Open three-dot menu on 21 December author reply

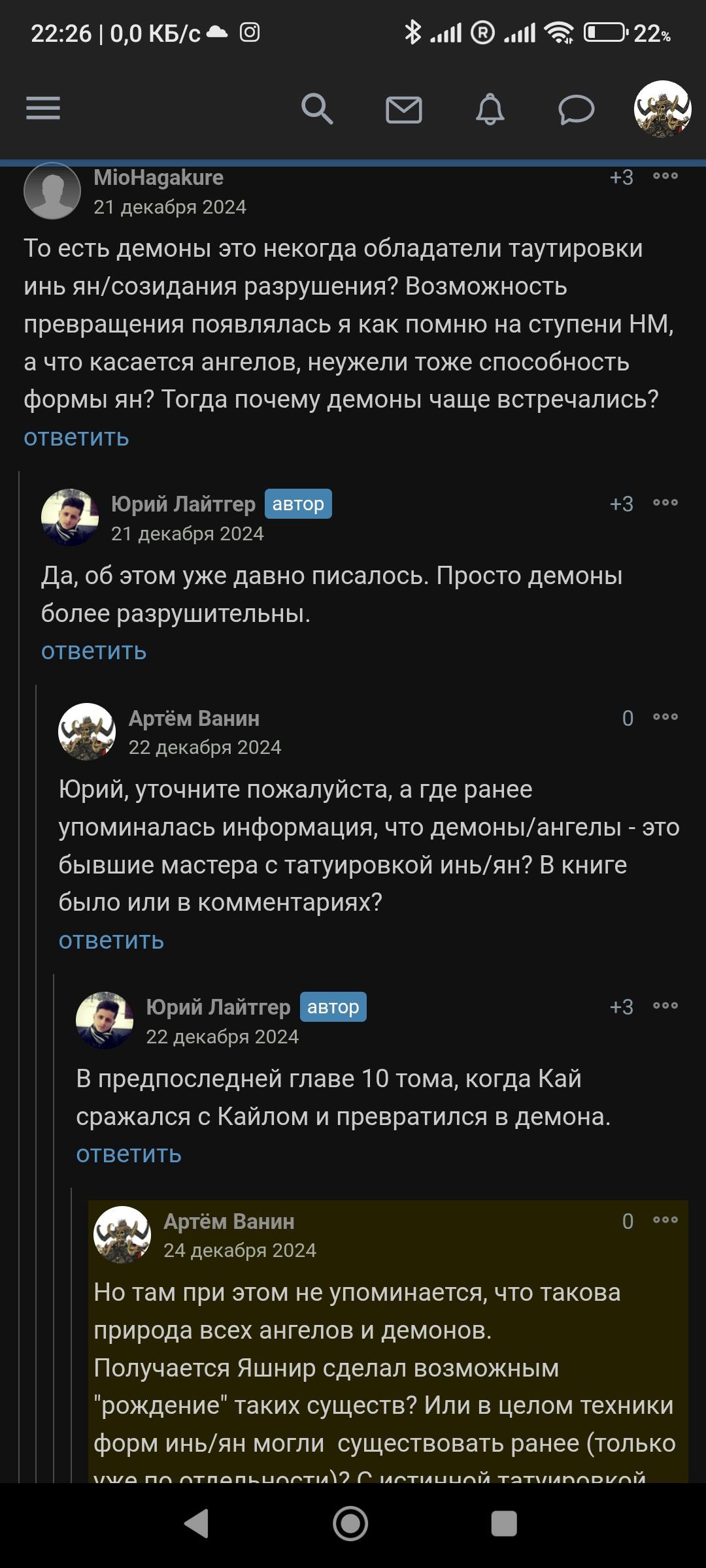[x=665, y=503]
